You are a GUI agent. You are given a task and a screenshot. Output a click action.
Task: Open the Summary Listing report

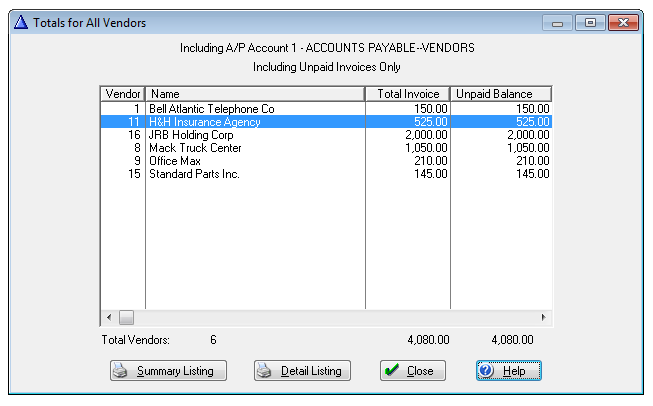168,371
